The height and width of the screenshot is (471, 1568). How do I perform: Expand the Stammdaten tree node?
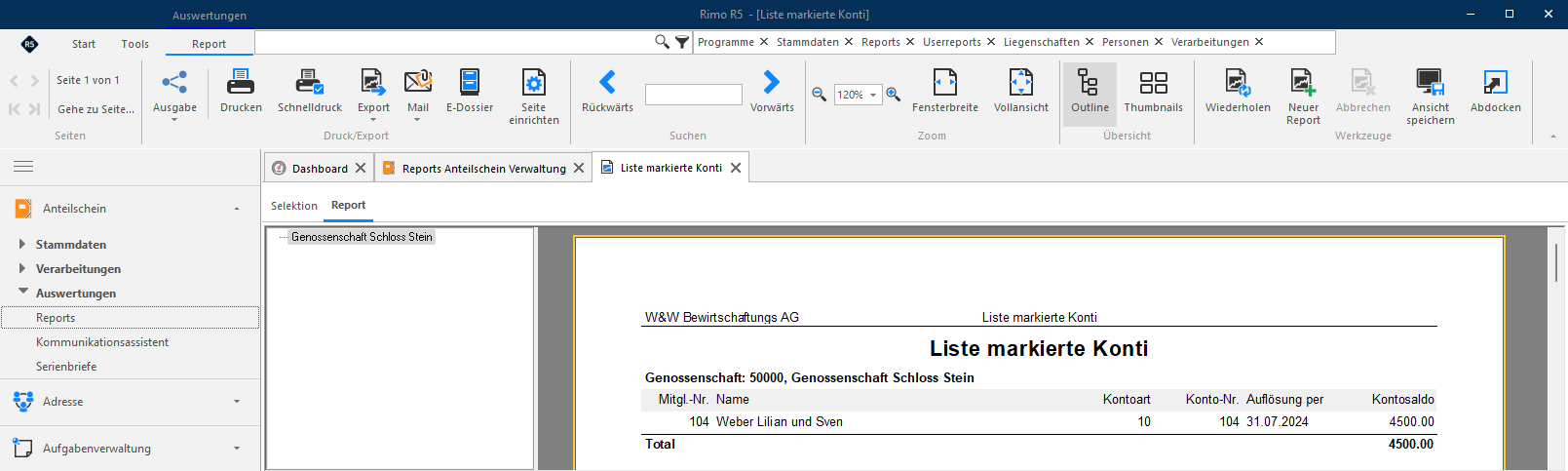[21, 244]
